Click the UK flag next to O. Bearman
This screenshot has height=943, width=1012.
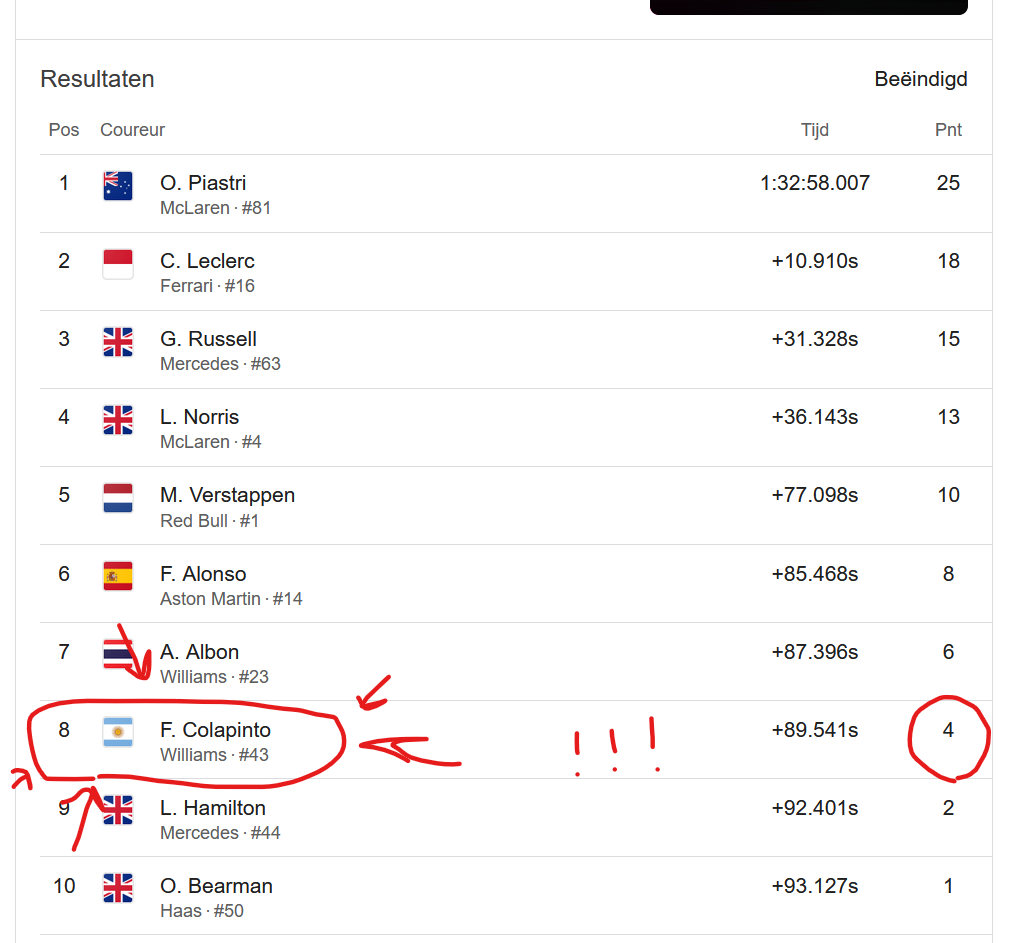coord(118,888)
